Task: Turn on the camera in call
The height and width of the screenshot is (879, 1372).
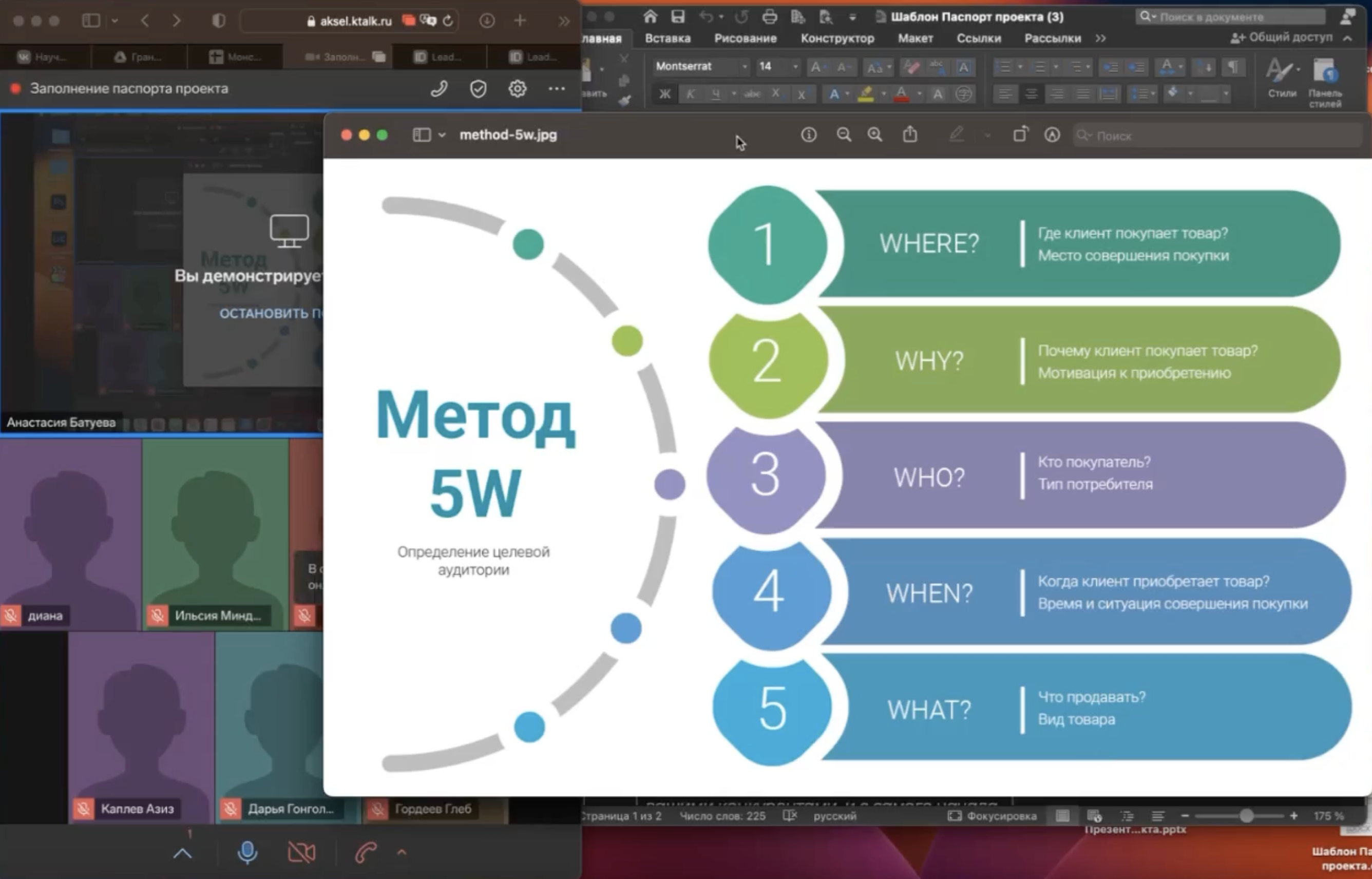Action: 301,852
